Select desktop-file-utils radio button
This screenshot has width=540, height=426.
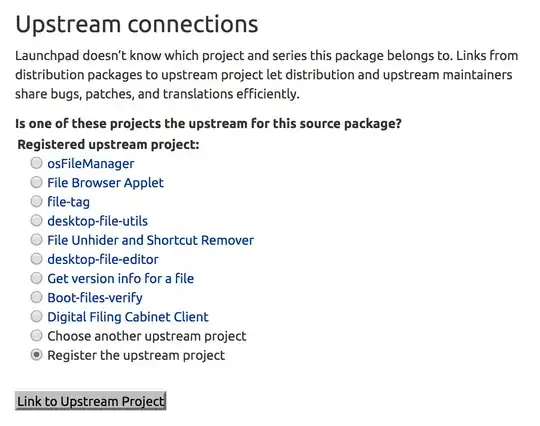[x=36, y=220]
